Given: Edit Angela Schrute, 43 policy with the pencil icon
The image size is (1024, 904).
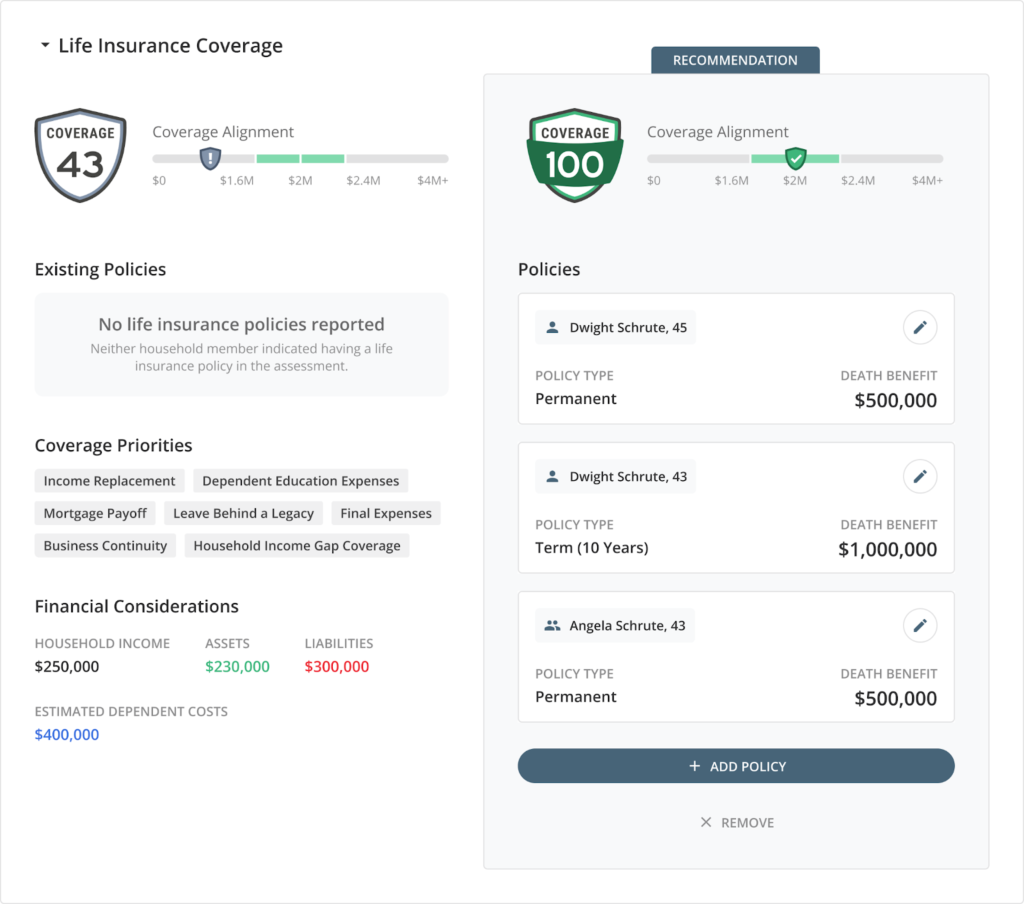Looking at the screenshot, I should pos(920,625).
